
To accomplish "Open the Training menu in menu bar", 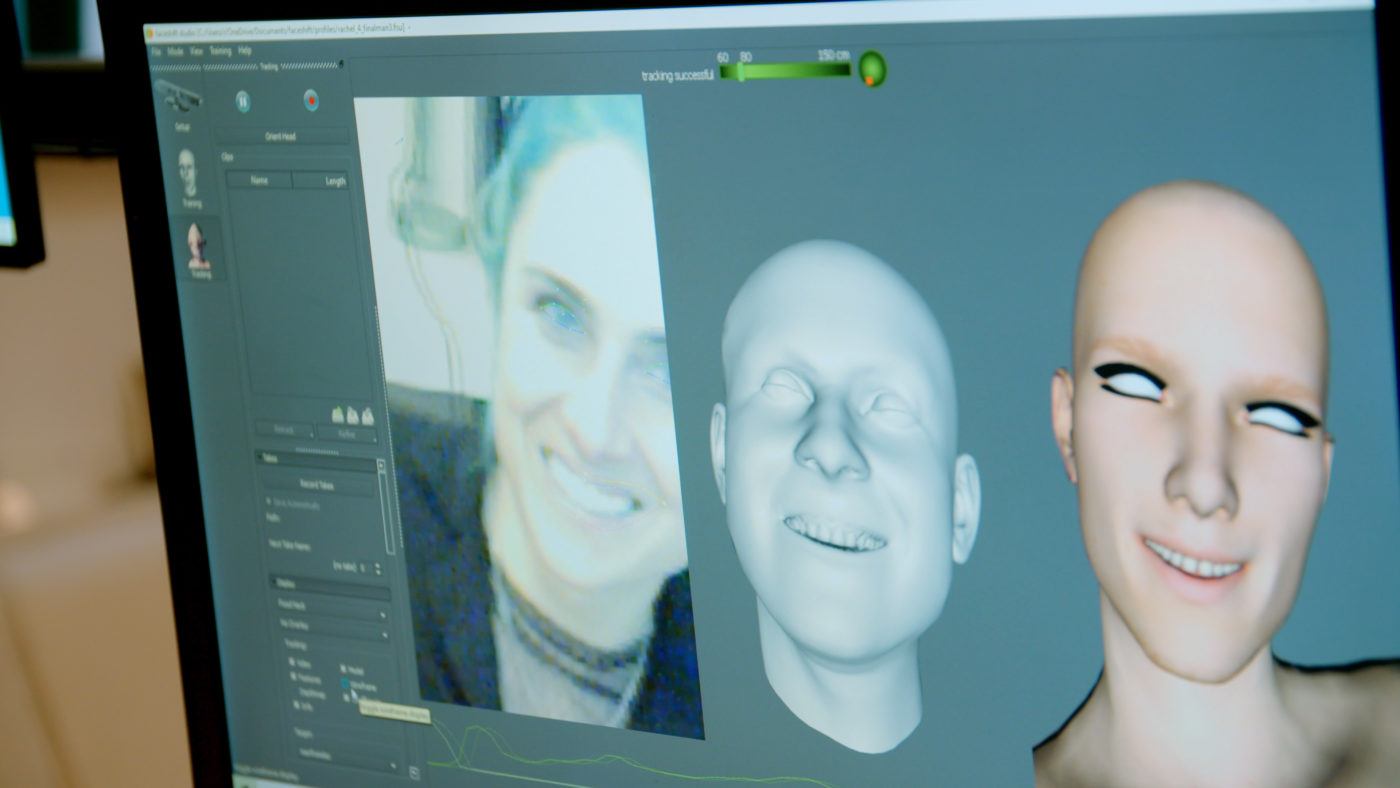I will tap(220, 50).
